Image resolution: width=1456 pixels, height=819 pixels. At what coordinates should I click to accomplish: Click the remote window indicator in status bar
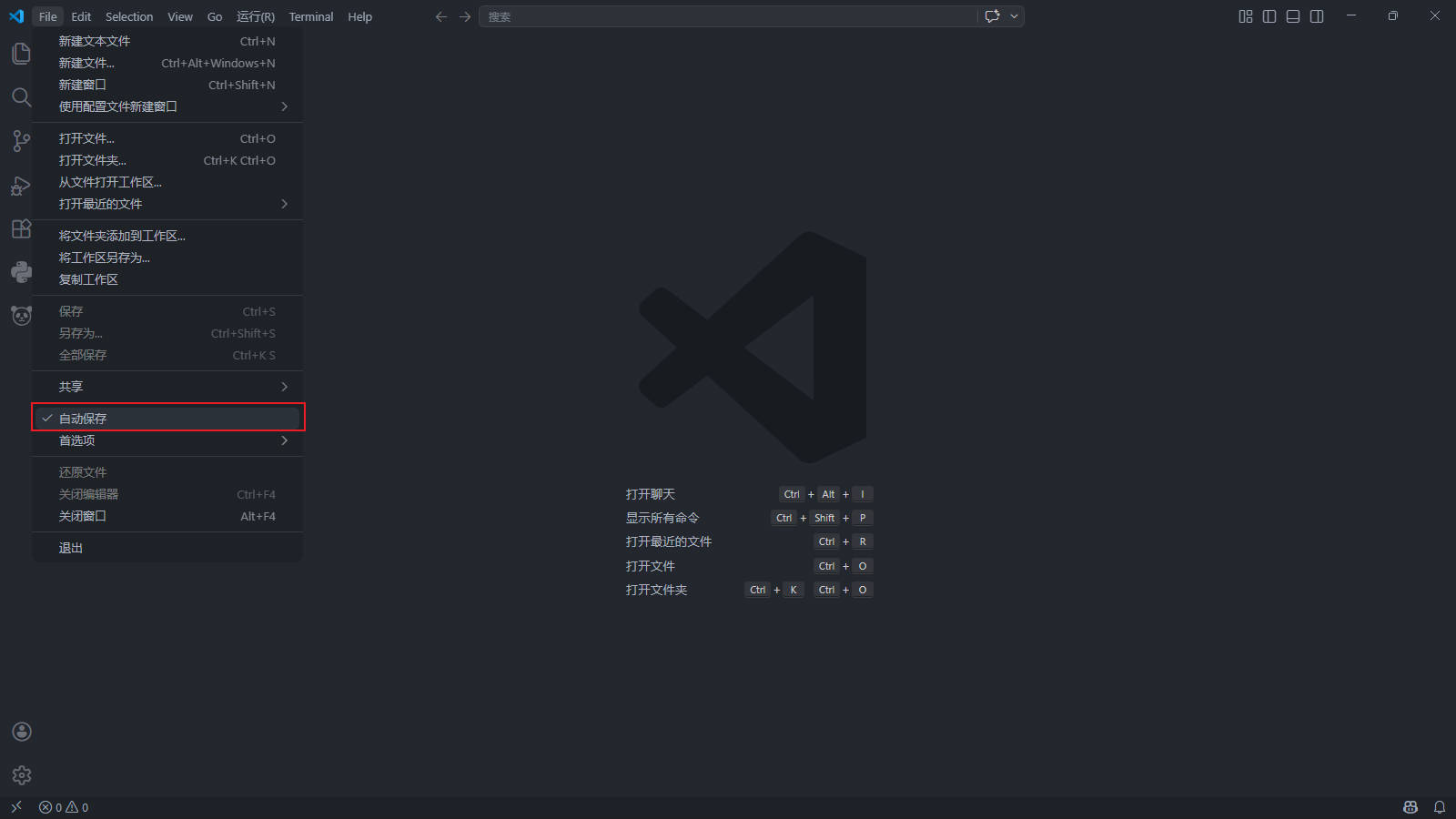pyautogui.click(x=15, y=807)
